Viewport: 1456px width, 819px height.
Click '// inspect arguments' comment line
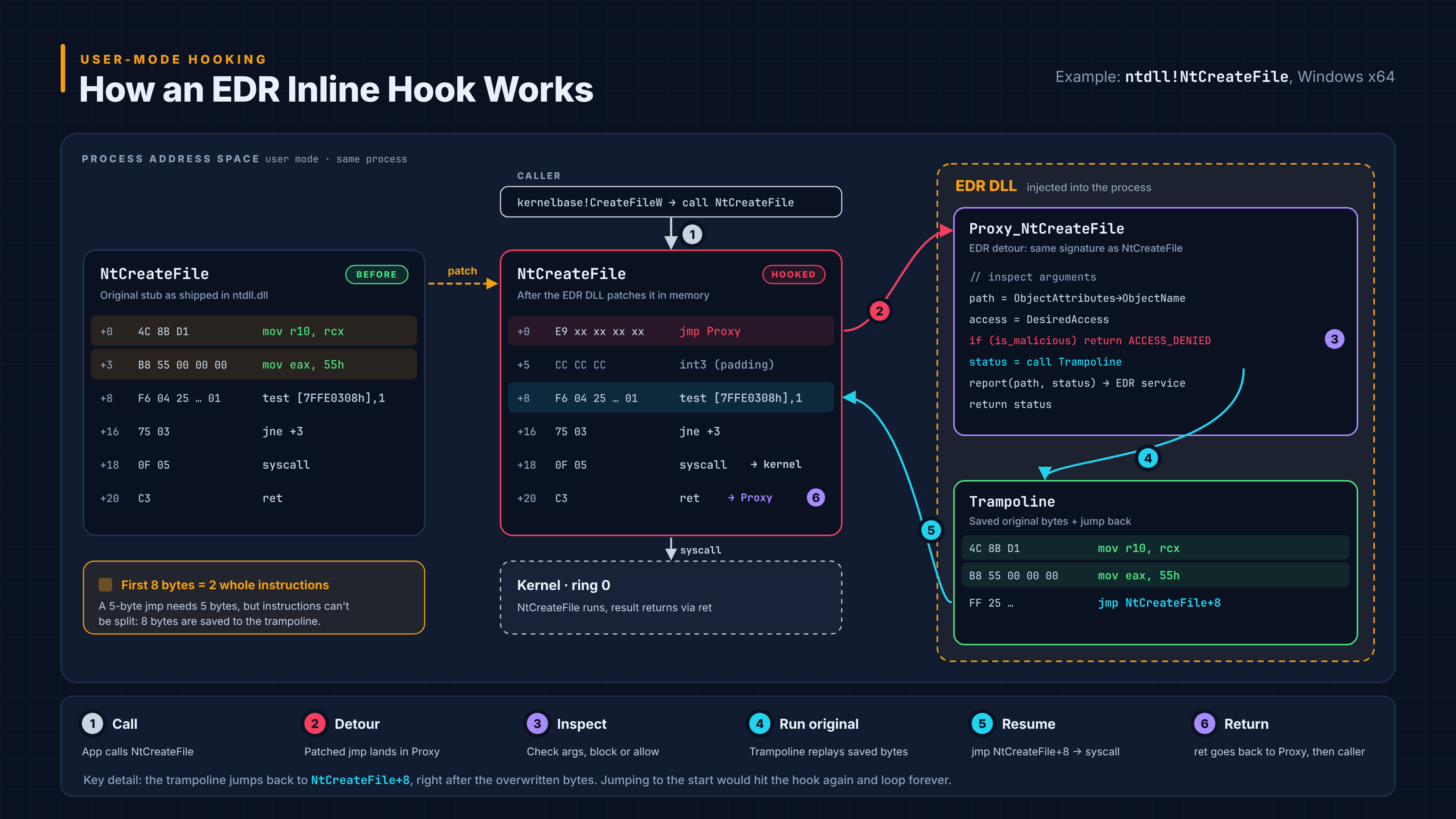[x=1032, y=277]
